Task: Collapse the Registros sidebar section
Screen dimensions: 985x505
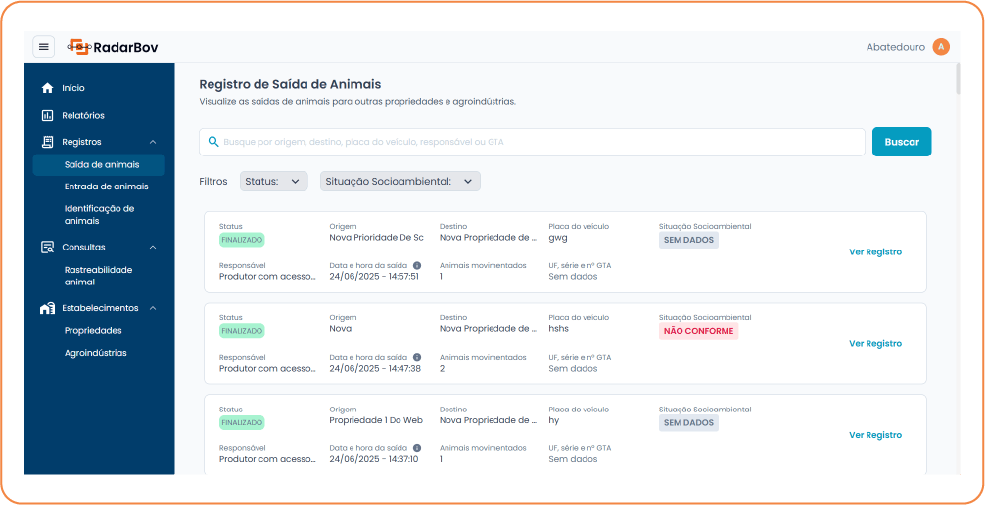Action: (x=153, y=142)
